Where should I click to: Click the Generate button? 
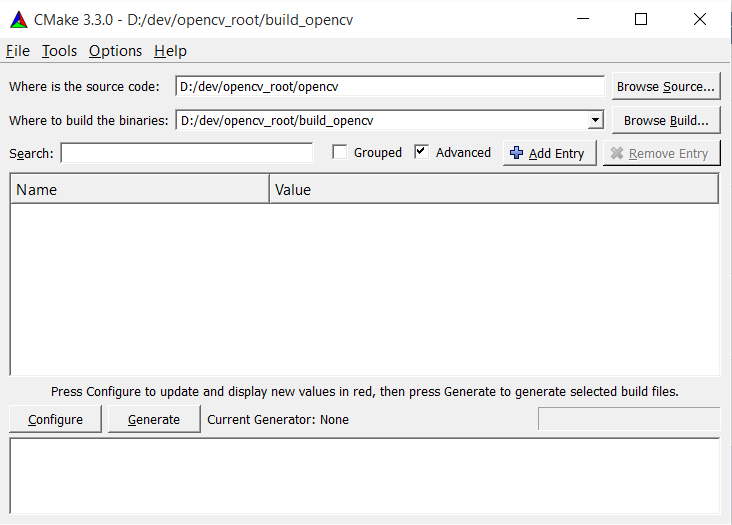click(154, 419)
